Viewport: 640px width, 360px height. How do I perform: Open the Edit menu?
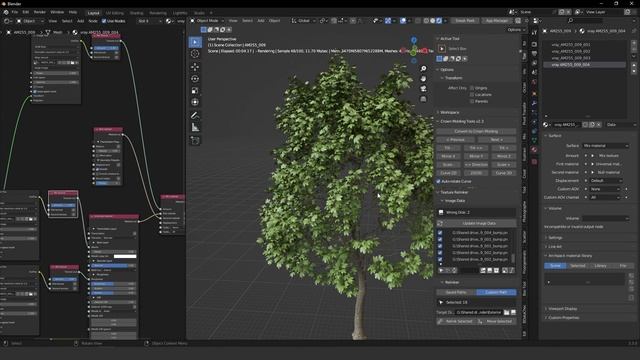tap(26, 12)
